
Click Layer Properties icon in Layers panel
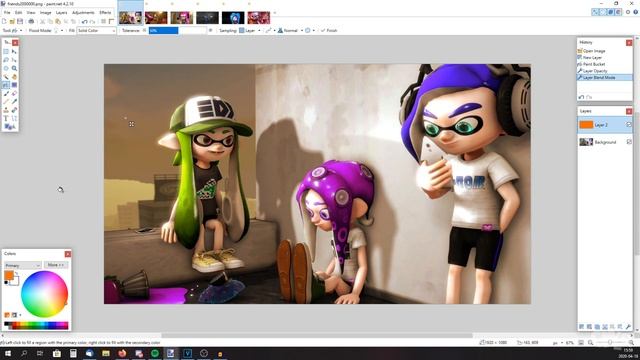pyautogui.click(x=628, y=327)
